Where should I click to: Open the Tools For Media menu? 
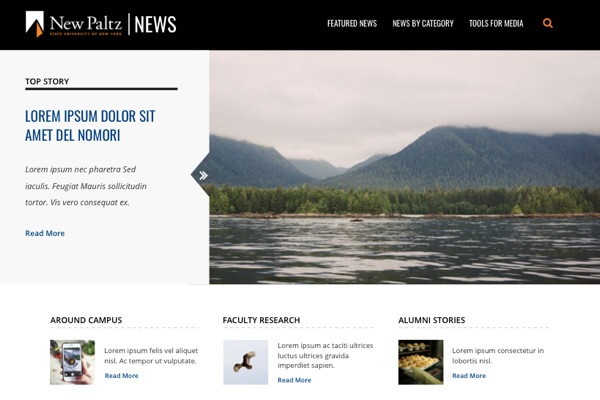(496, 23)
